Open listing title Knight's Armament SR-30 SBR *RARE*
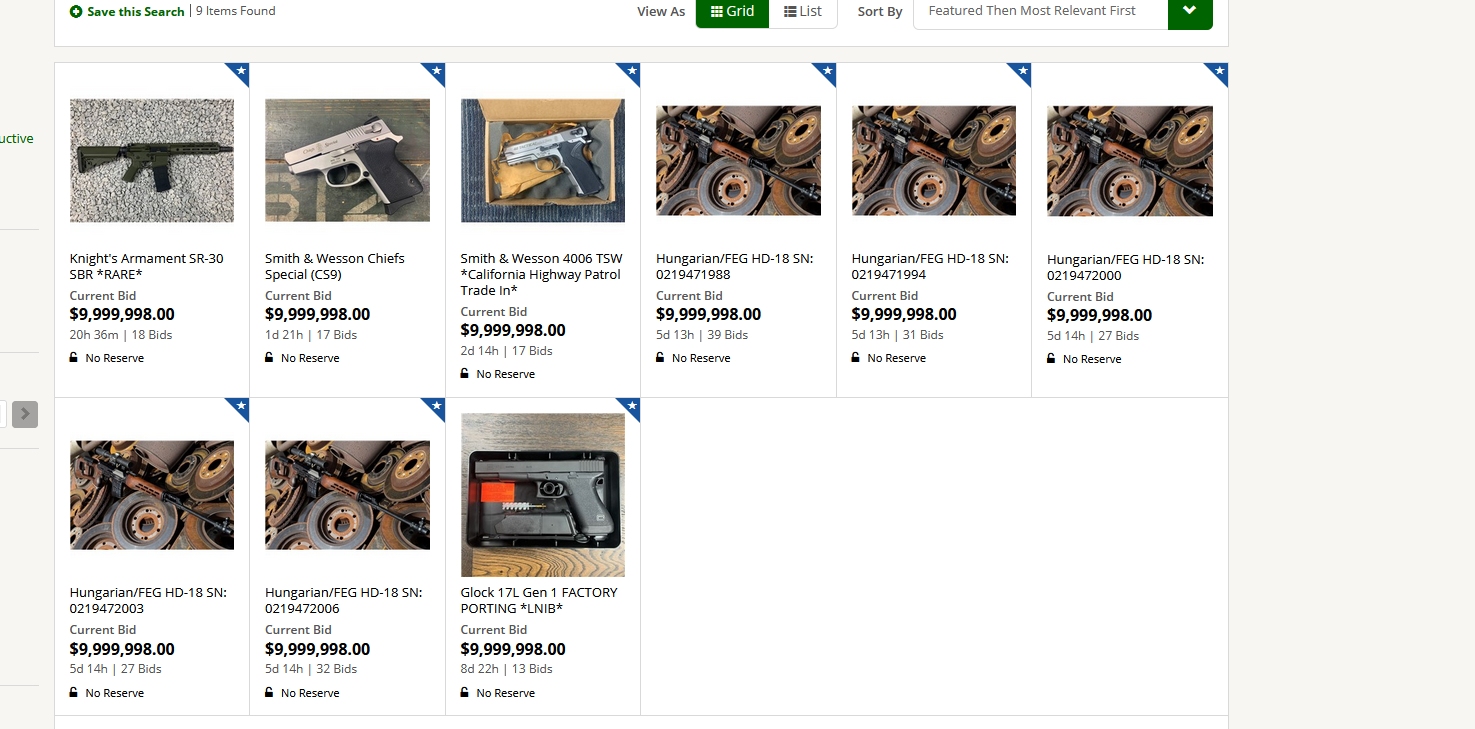Image resolution: width=1475 pixels, height=729 pixels. click(x=147, y=266)
